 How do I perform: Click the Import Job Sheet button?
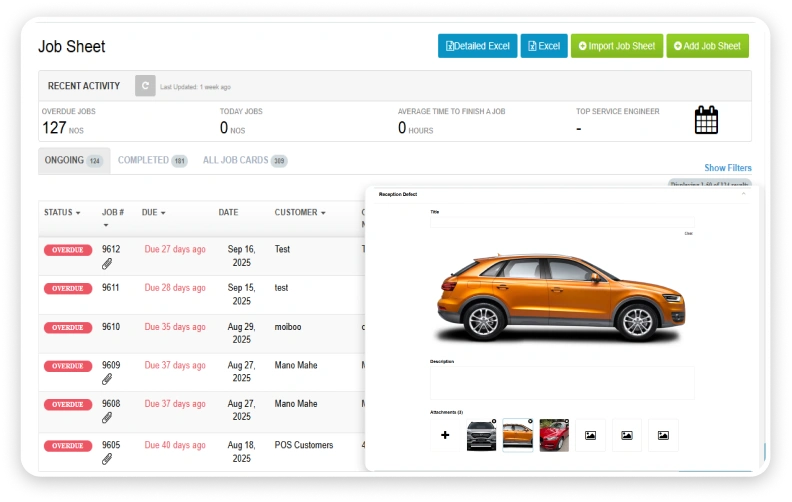pyautogui.click(x=617, y=46)
